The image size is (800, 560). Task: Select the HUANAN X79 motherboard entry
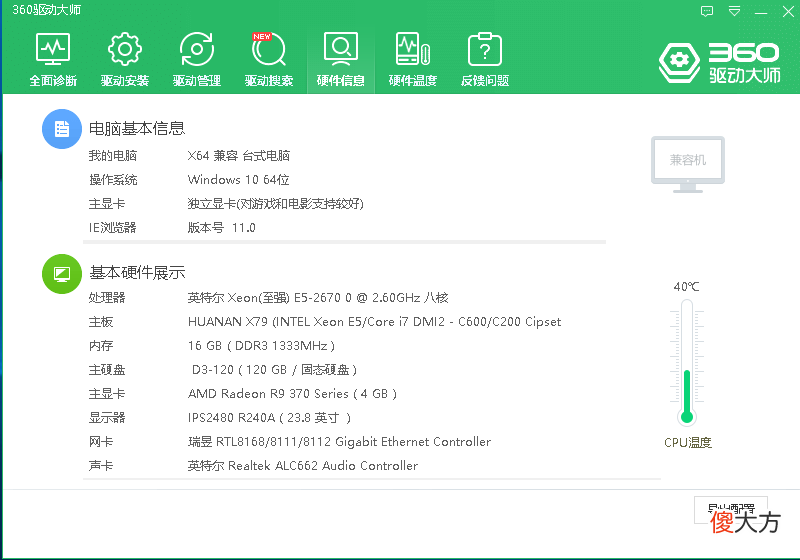pyautogui.click(x=374, y=322)
